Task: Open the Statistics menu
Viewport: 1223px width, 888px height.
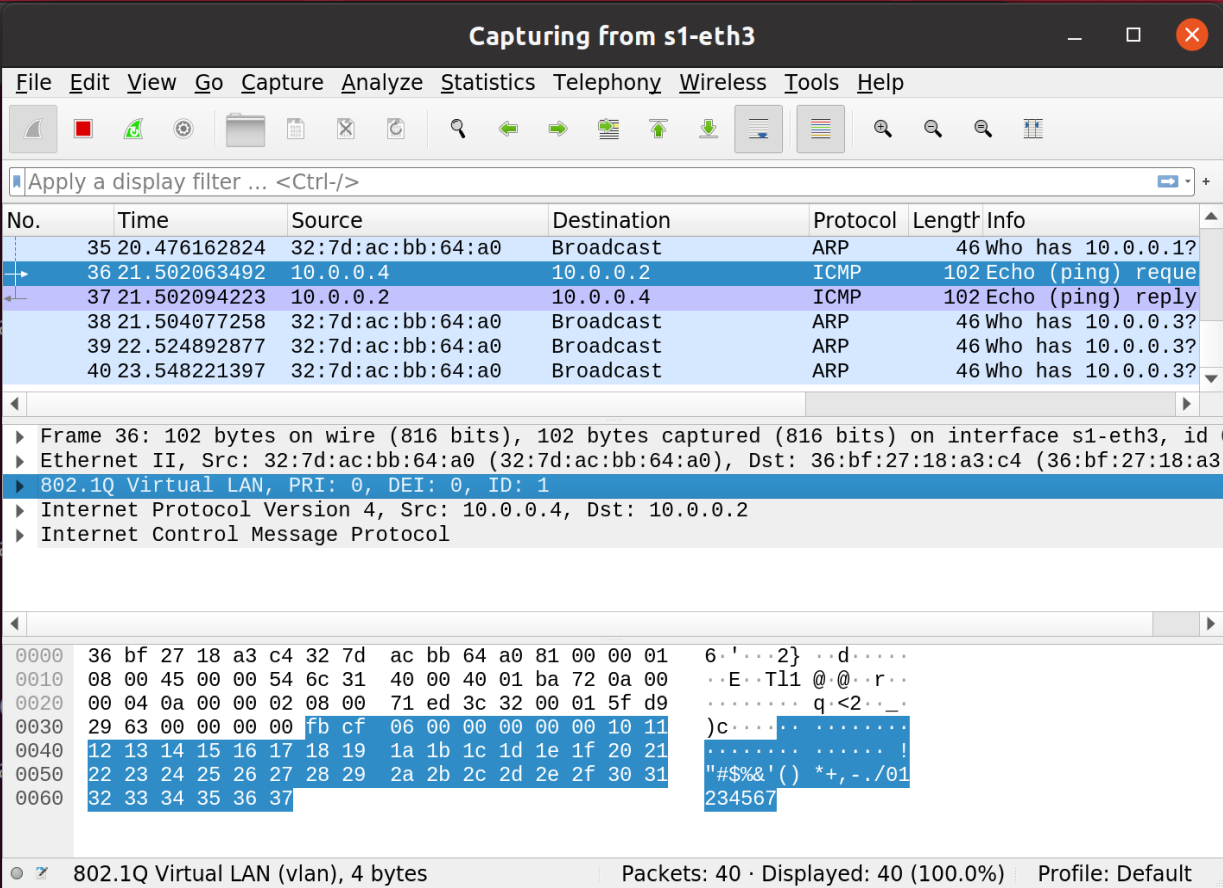Action: pos(487,83)
